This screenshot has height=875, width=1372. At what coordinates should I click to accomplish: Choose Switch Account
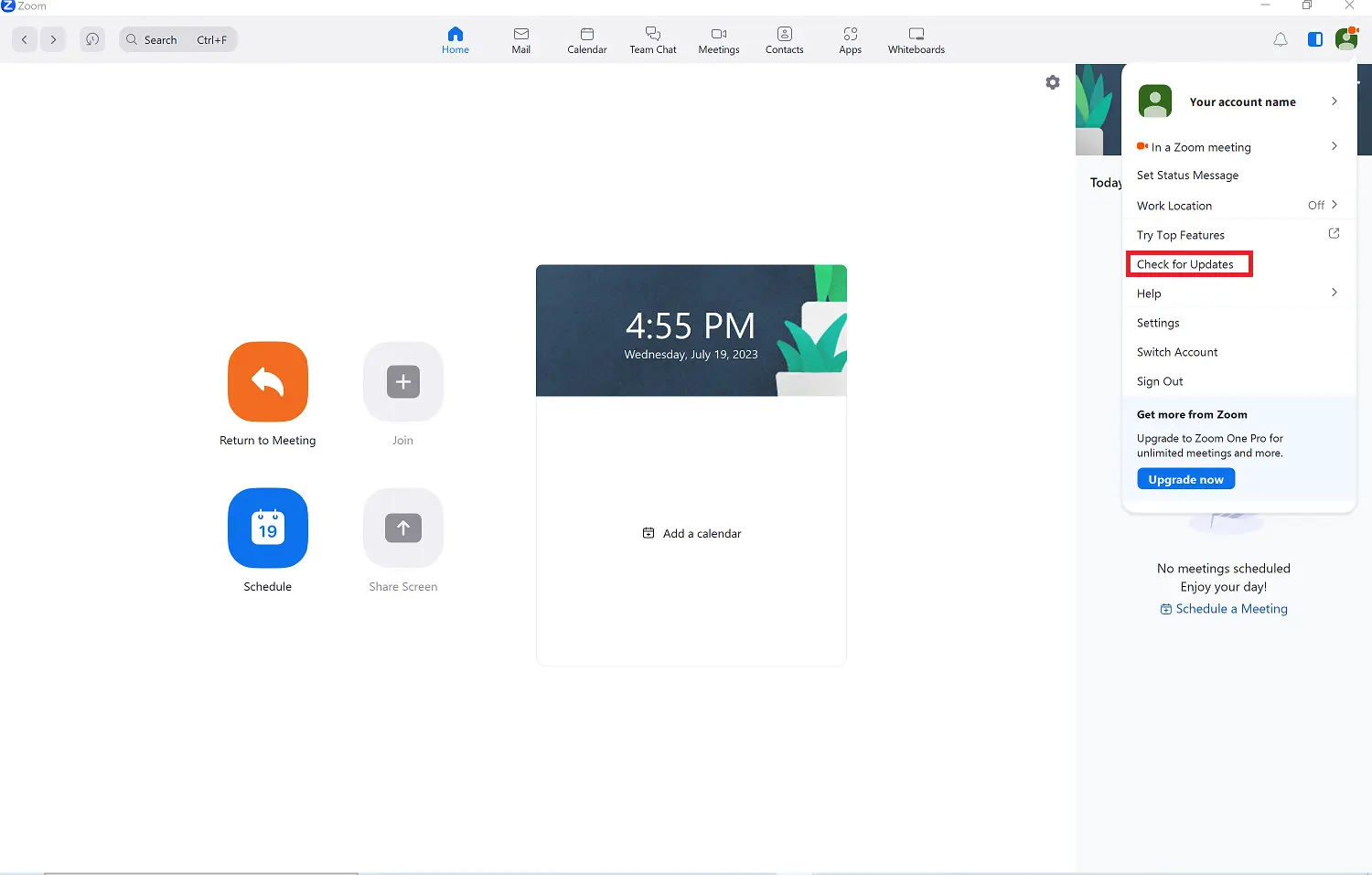pos(1177,352)
